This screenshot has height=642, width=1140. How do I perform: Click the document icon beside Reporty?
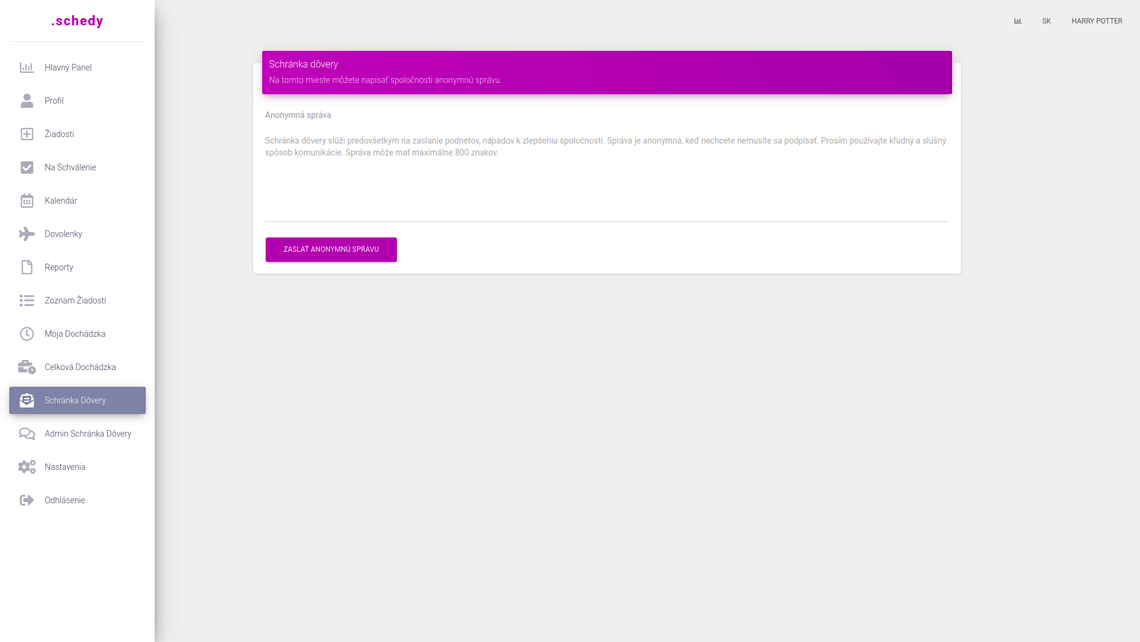(x=27, y=267)
